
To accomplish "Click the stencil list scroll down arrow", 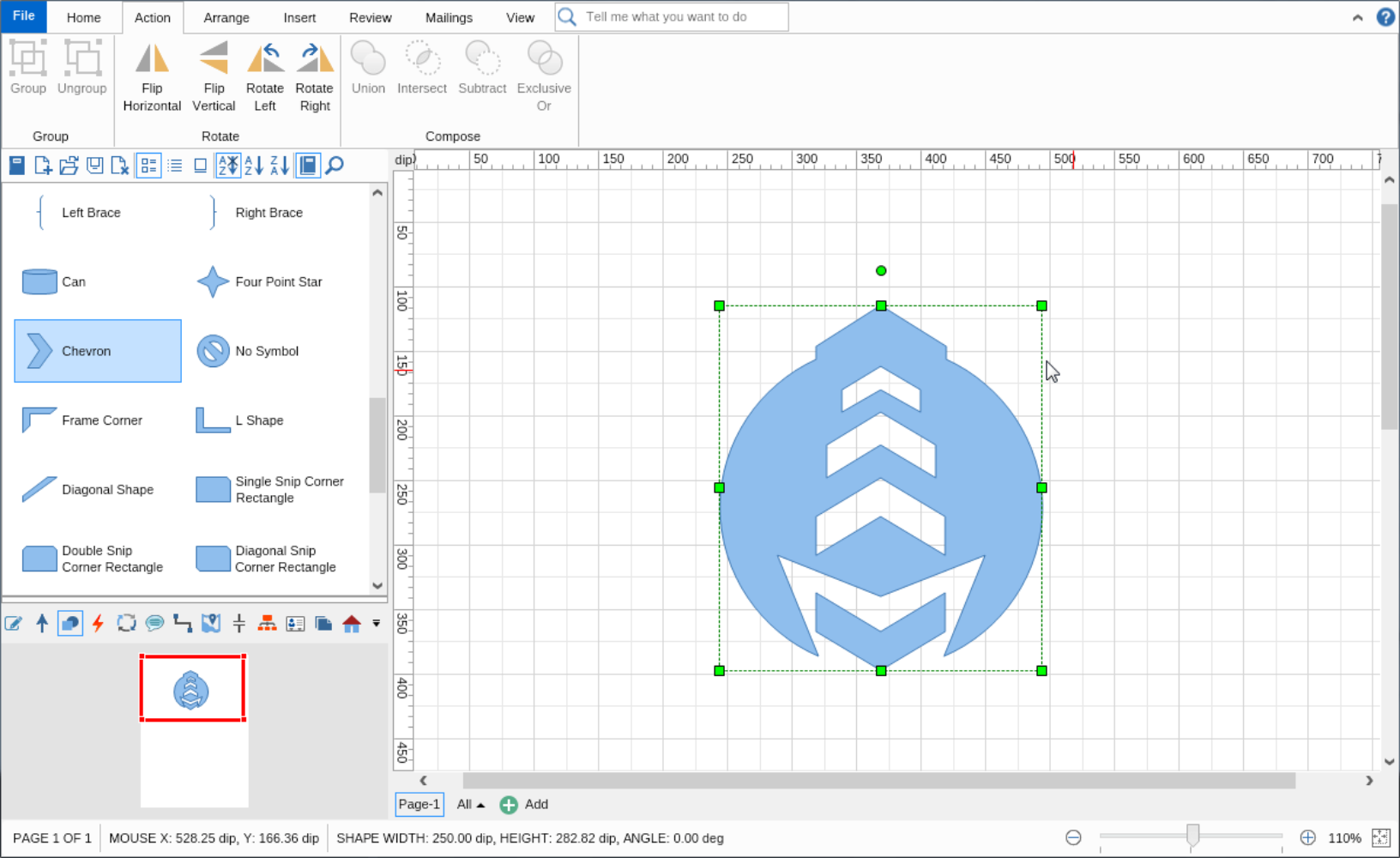I will (x=377, y=586).
